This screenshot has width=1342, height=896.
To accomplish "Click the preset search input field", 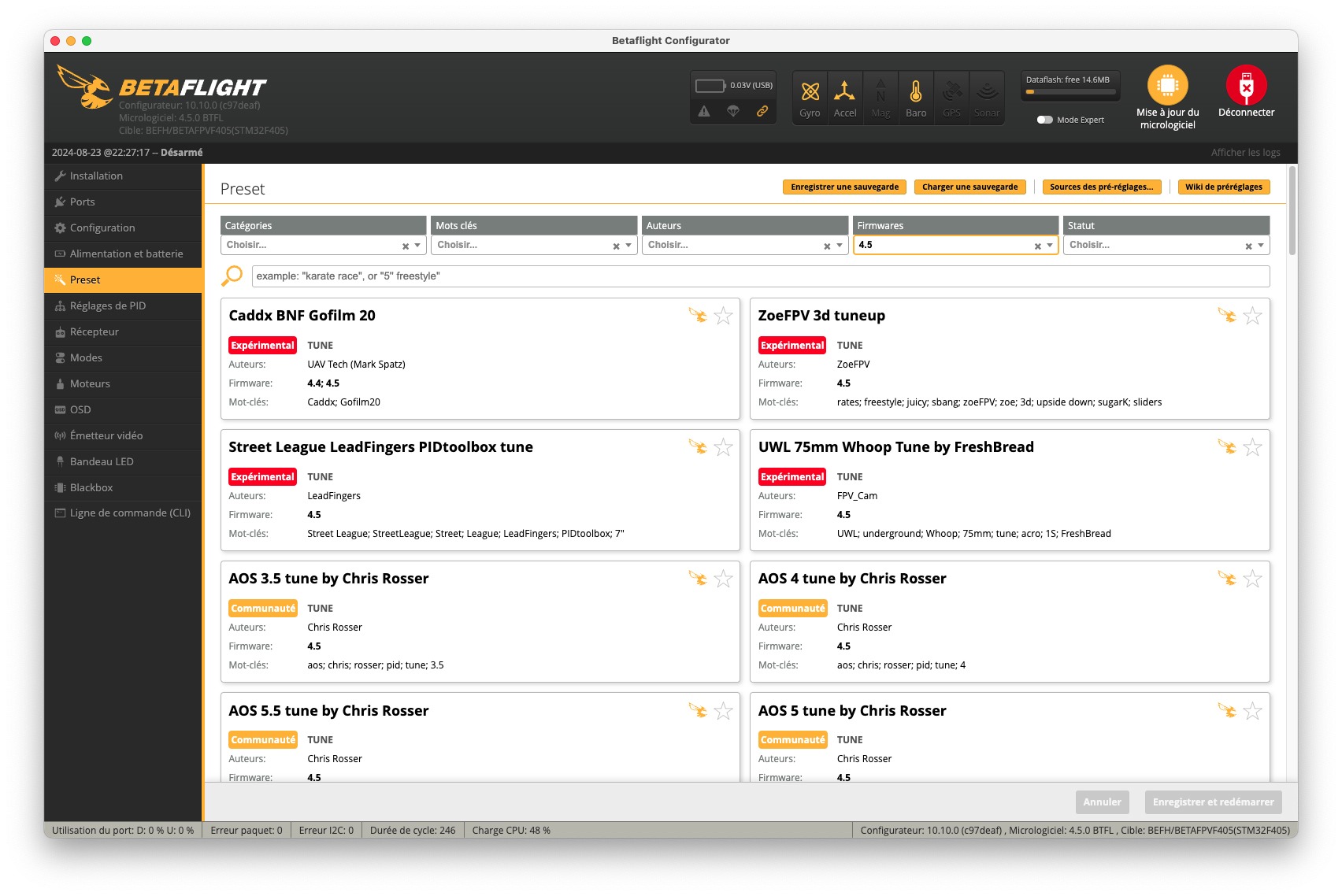I will [761, 276].
